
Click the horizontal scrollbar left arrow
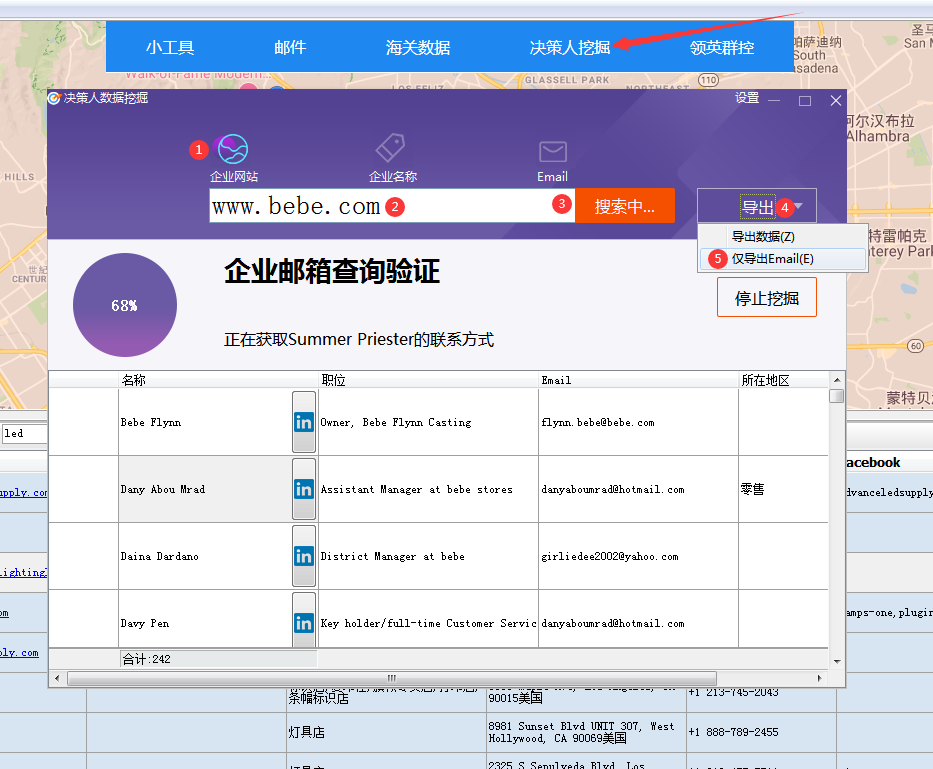pos(57,678)
